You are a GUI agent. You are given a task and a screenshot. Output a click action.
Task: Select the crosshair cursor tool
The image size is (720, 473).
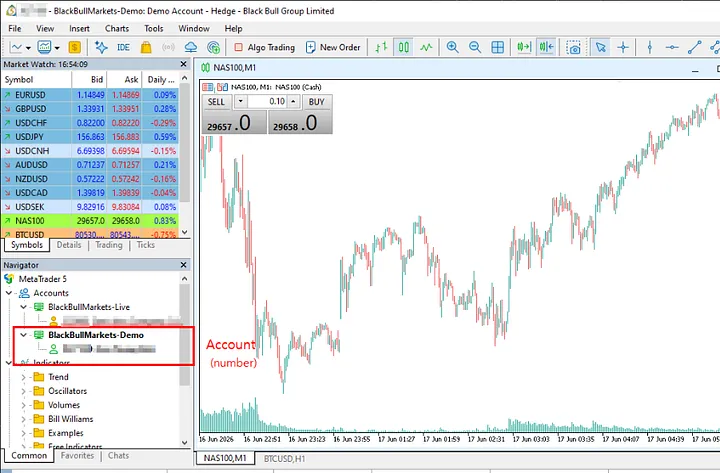623,47
